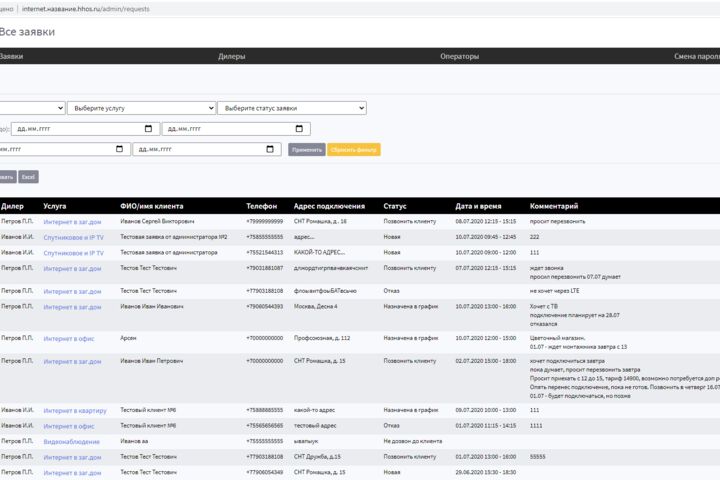The image size is (720, 480).
Task: Open calendar picker in the lower-row left date field
Action: (x=119, y=149)
